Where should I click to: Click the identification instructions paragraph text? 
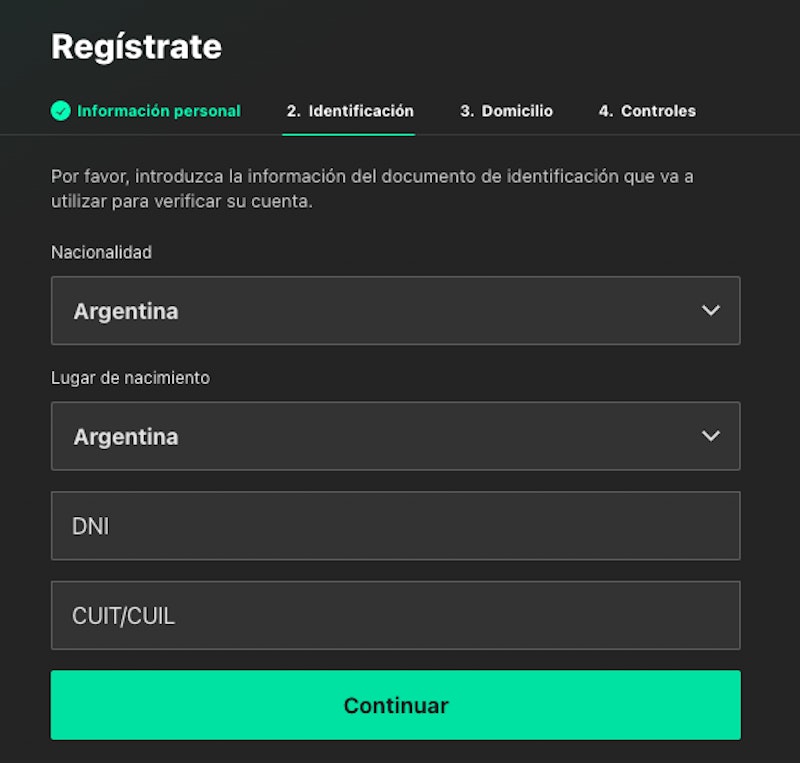click(x=372, y=189)
